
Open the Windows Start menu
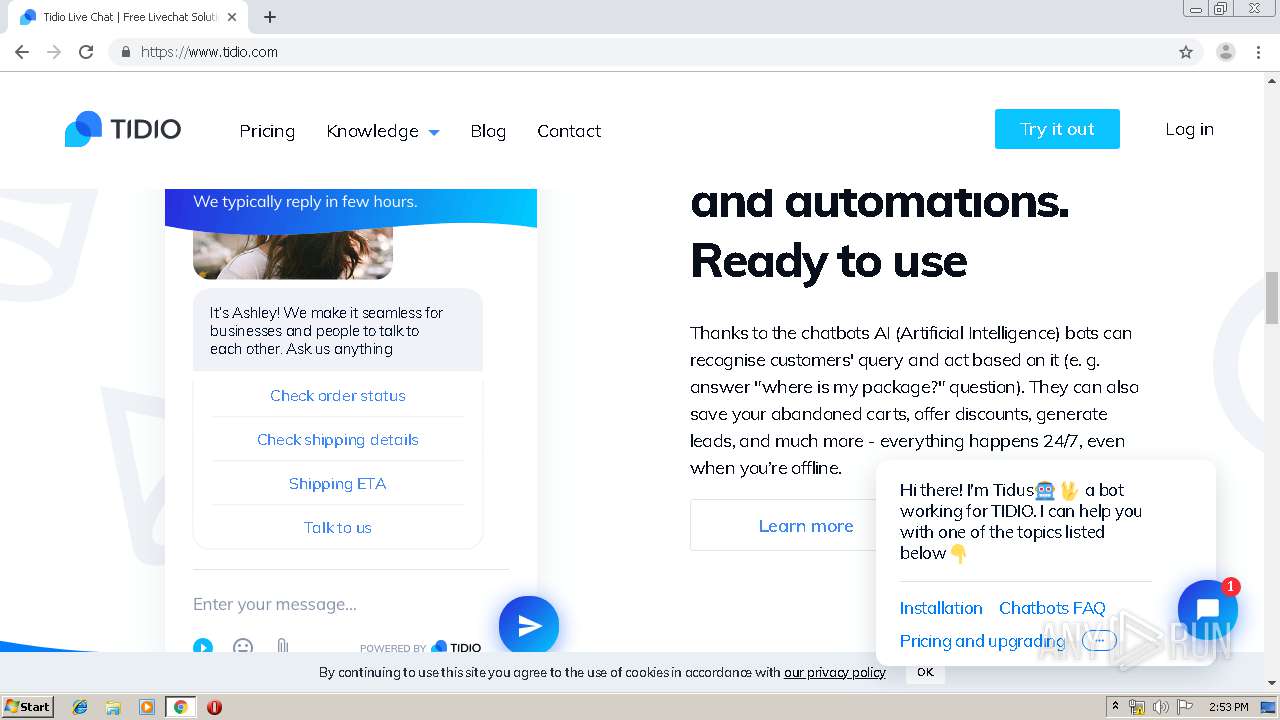[27, 707]
